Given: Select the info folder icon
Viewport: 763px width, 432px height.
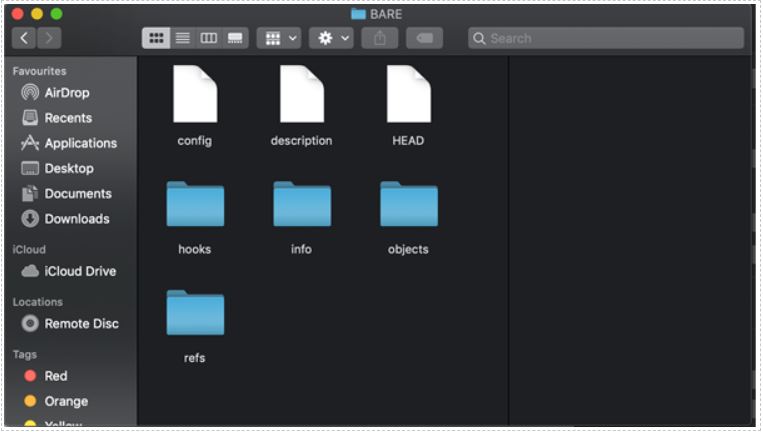Looking at the screenshot, I should pos(302,204).
